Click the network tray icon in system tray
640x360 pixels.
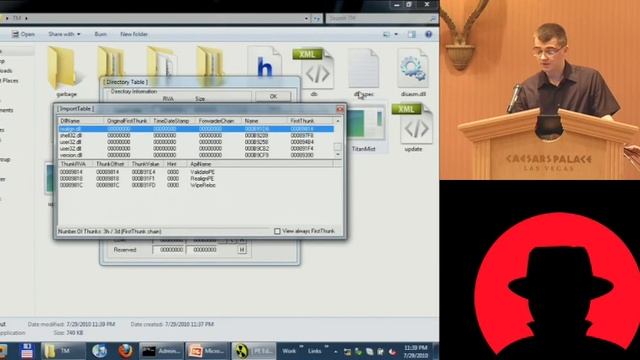(347, 351)
